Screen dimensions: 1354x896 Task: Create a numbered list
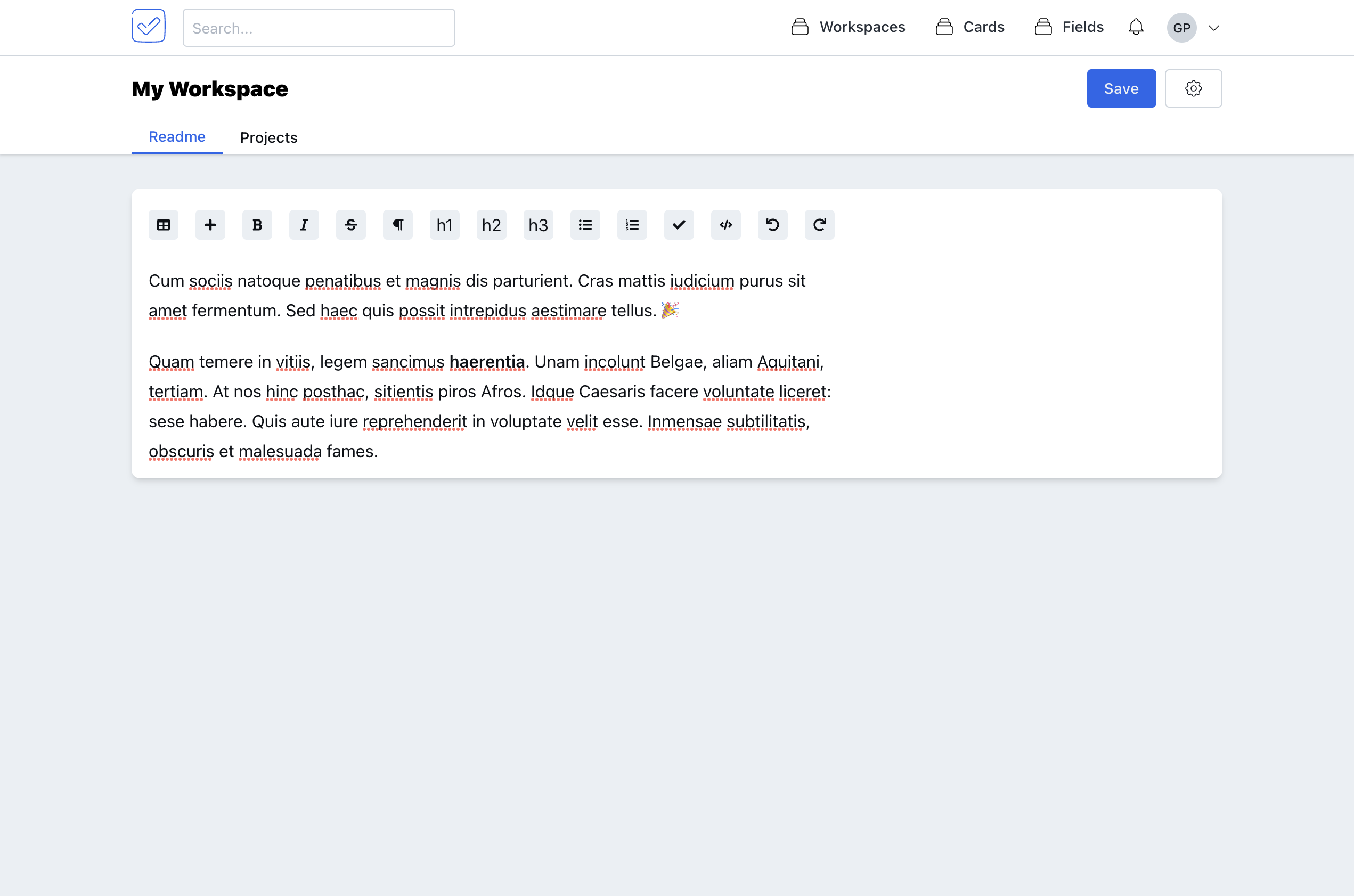(x=632, y=225)
